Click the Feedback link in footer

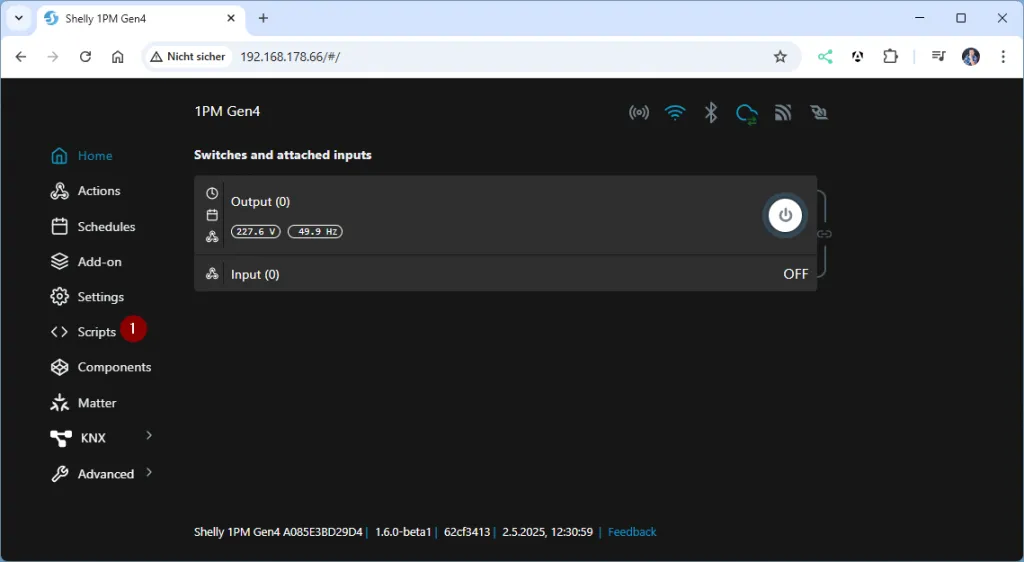632,532
